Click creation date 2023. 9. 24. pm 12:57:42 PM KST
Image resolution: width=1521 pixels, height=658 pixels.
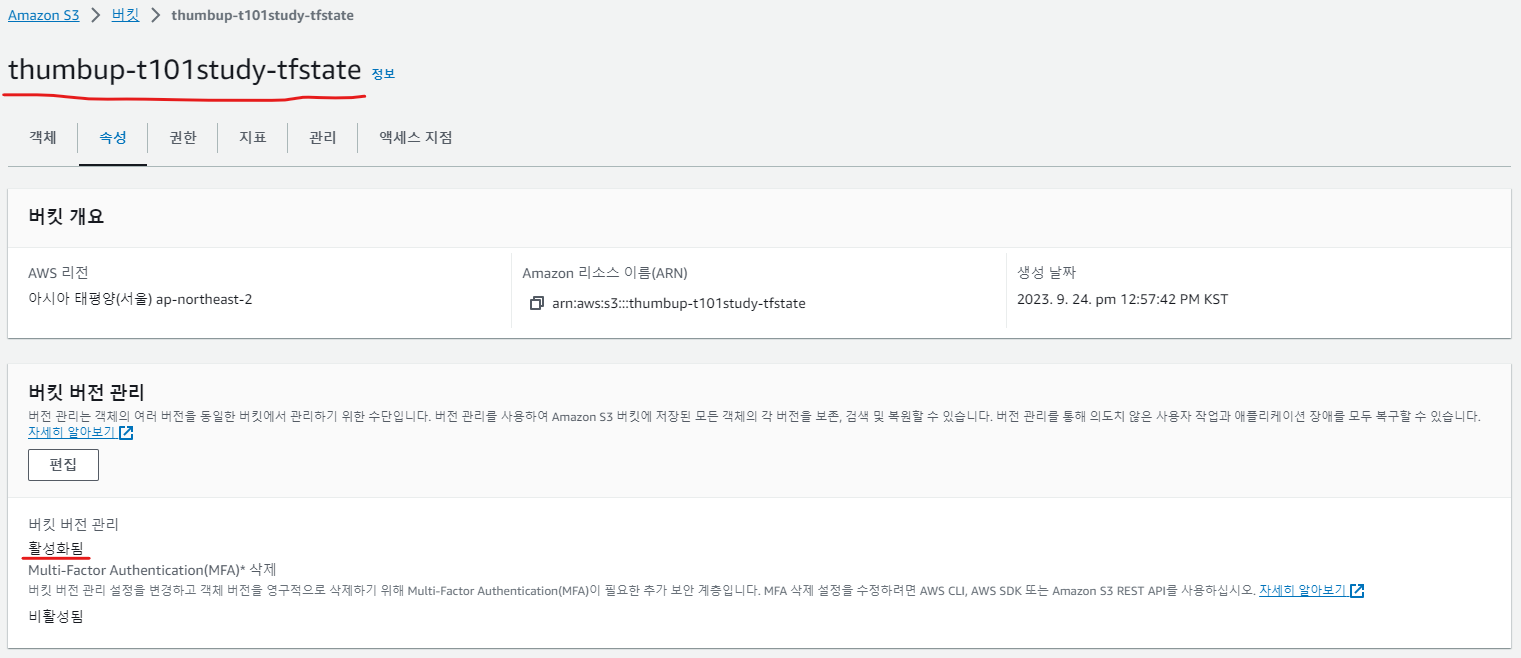(x=1123, y=299)
